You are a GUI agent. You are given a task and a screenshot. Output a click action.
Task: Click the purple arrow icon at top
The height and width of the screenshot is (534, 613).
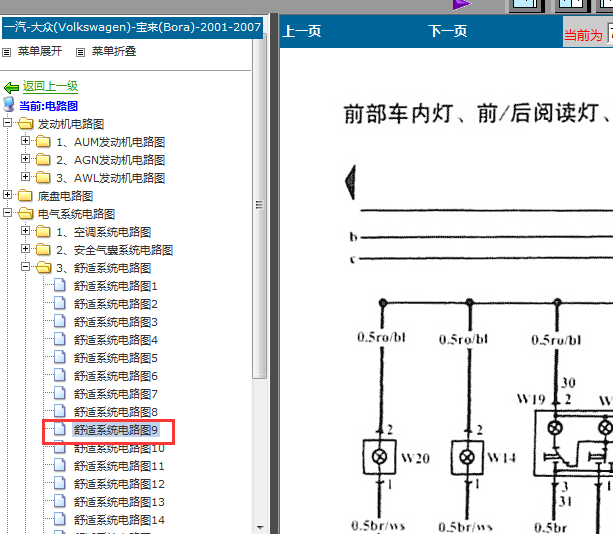tap(462, 5)
